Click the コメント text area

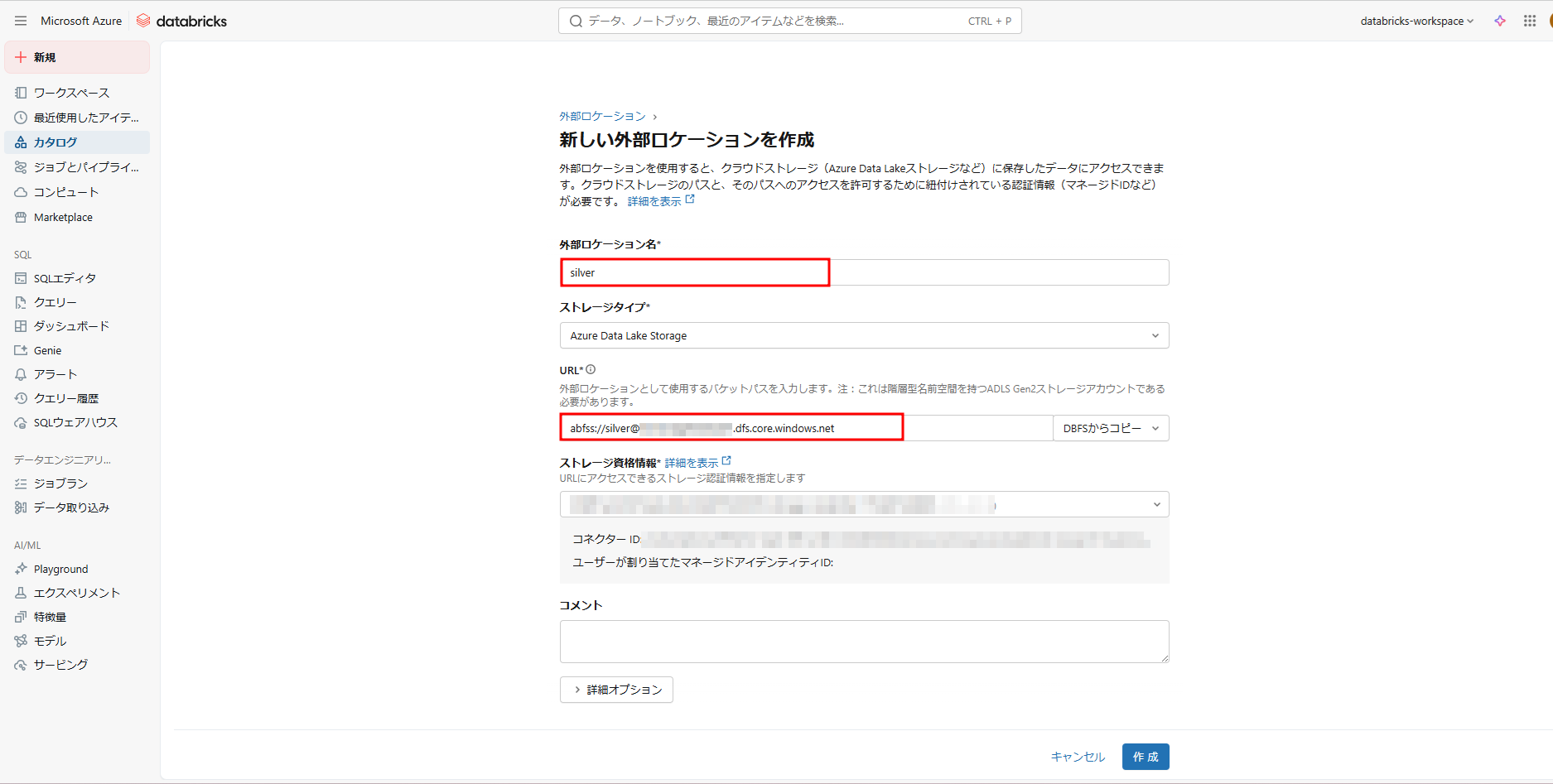click(x=864, y=642)
